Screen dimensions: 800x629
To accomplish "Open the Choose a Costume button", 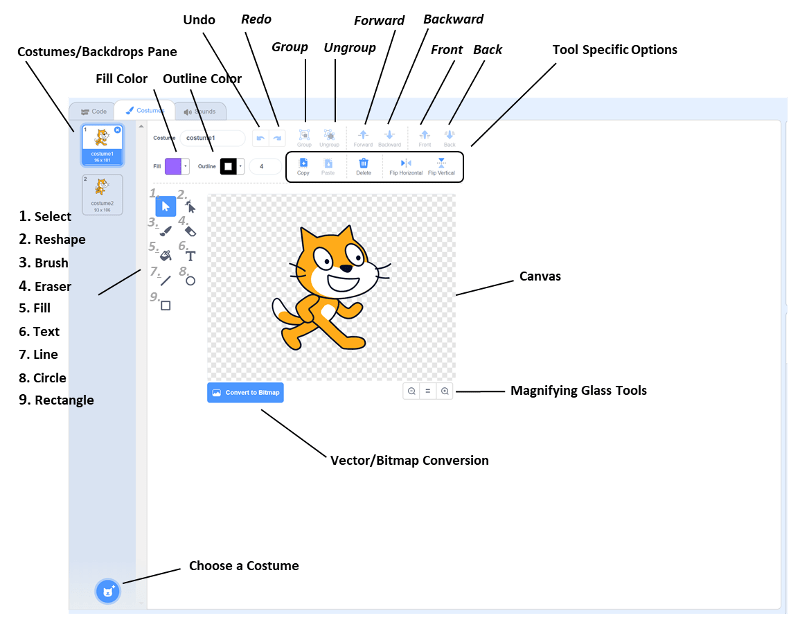I will (108, 591).
